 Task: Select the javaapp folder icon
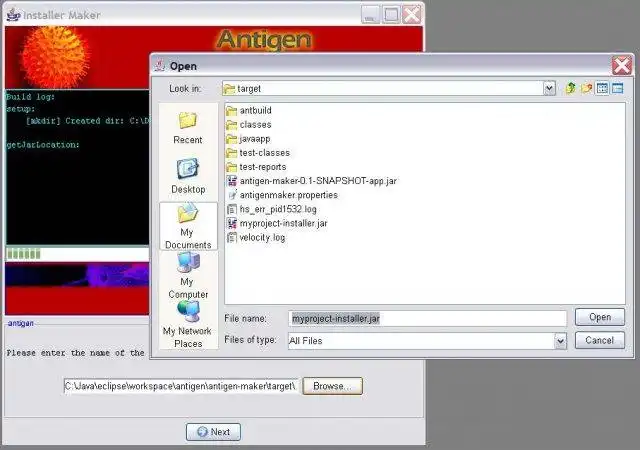click(x=231, y=139)
